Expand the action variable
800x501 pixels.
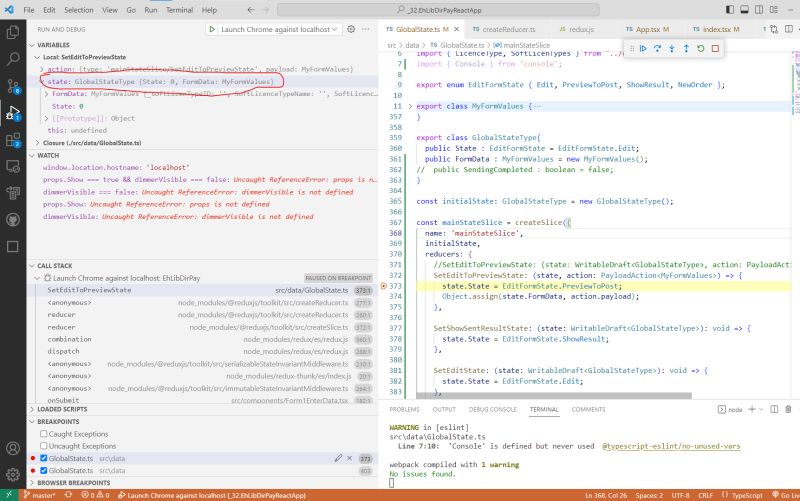click(x=42, y=69)
